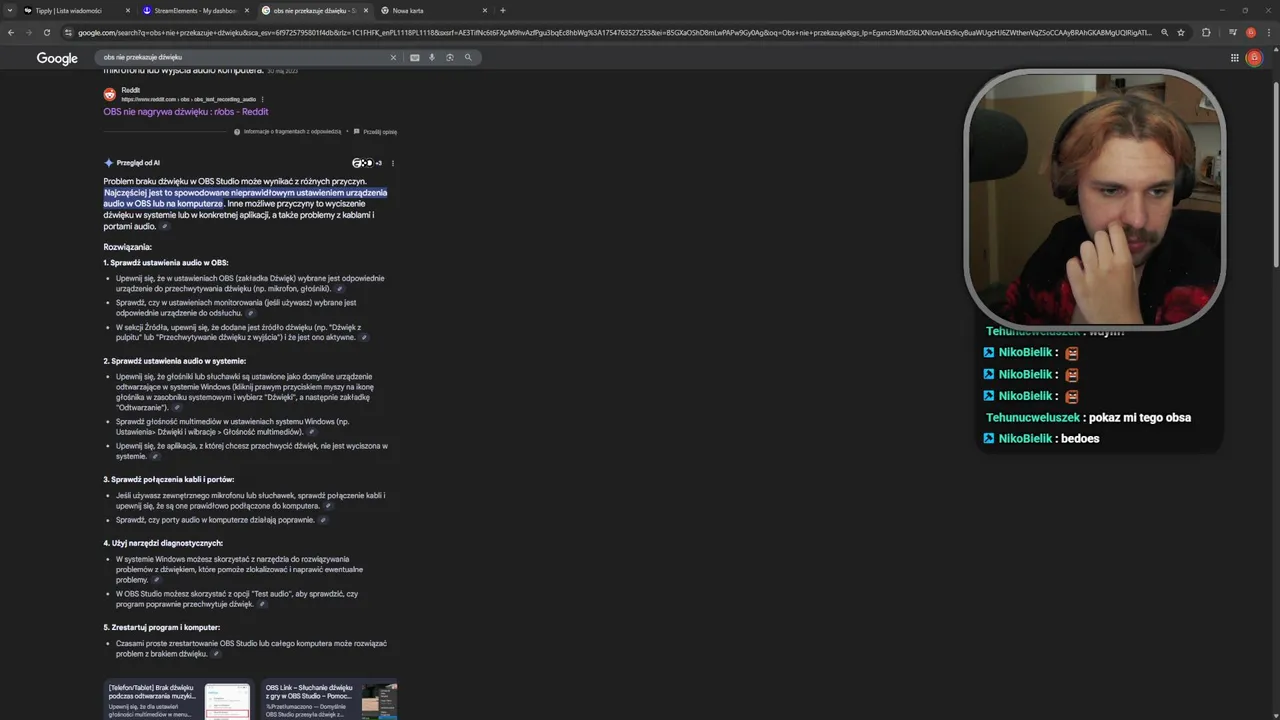
Task: Open the Reddit result three-dot options
Action: pos(263,99)
